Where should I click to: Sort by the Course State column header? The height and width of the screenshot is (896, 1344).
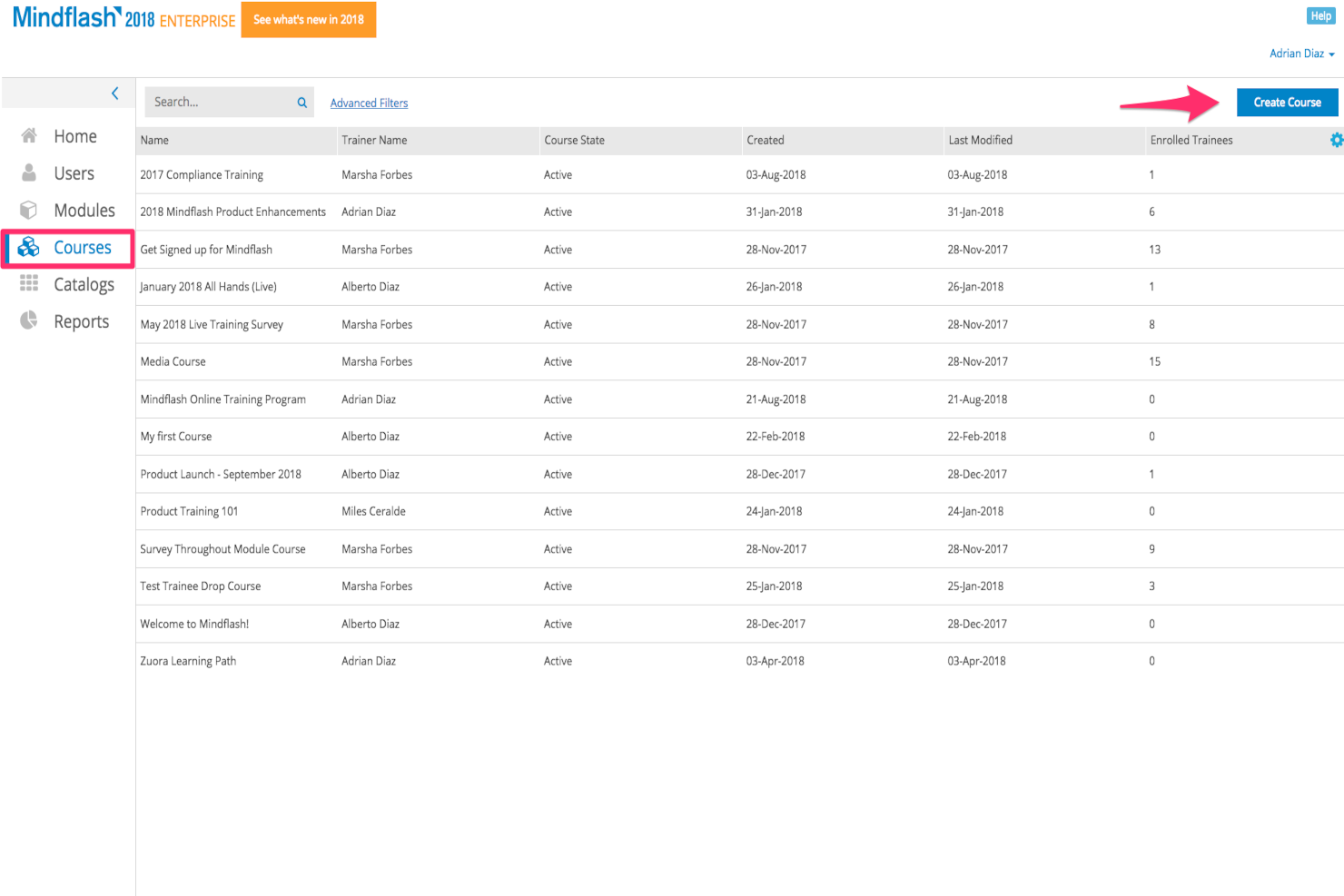click(x=574, y=141)
